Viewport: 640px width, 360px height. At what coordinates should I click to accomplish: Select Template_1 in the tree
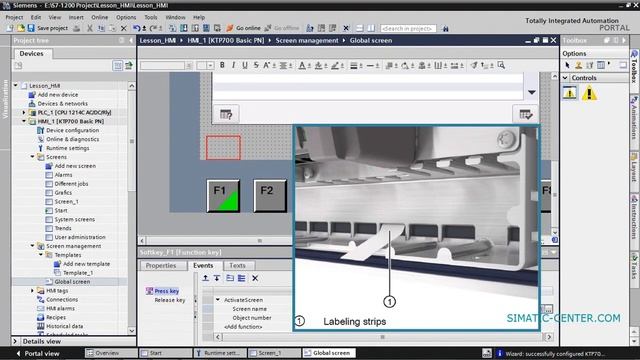click(x=73, y=273)
